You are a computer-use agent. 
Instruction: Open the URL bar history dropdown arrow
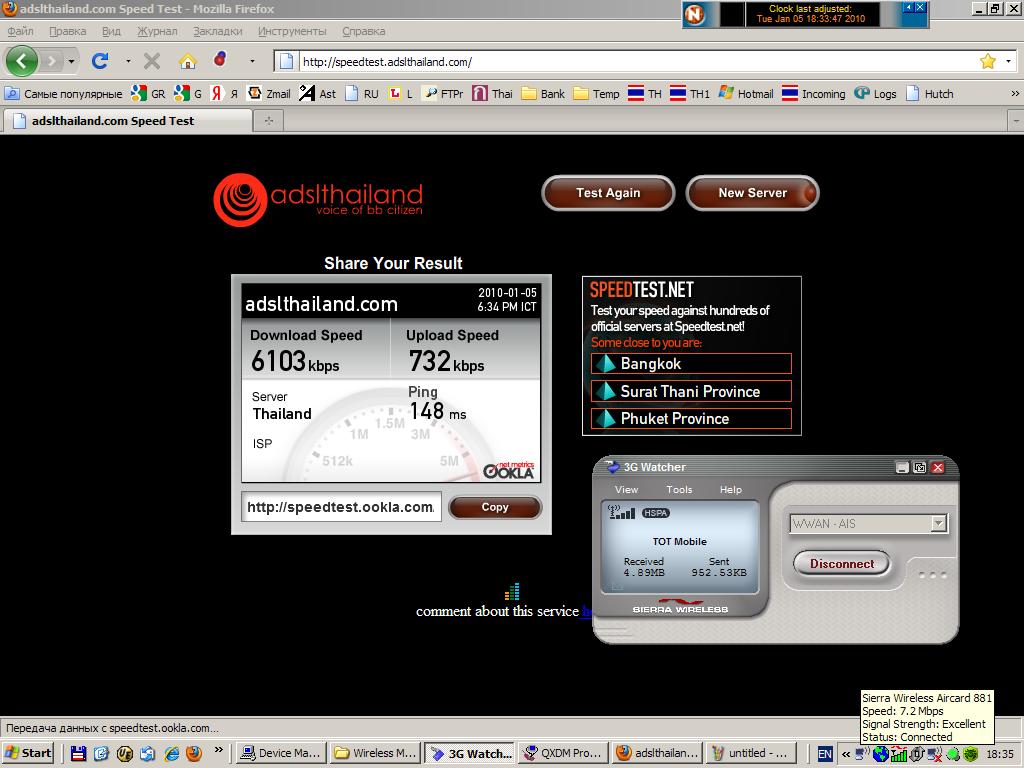point(1008,61)
